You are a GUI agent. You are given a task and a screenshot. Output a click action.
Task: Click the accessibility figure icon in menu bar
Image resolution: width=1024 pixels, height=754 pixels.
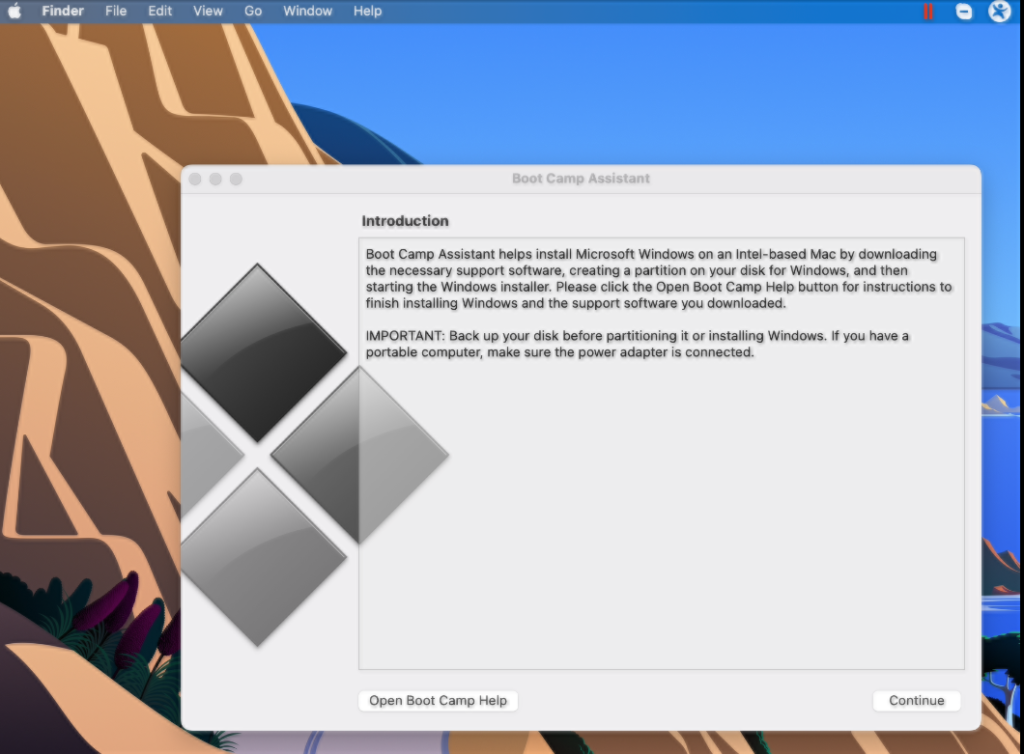1000,11
